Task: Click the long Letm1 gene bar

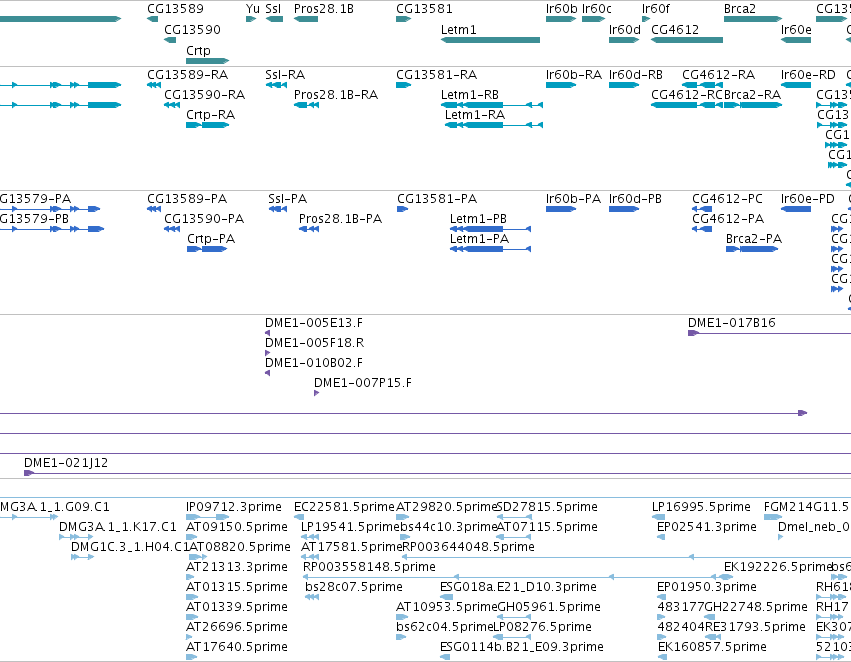Action: tap(490, 40)
